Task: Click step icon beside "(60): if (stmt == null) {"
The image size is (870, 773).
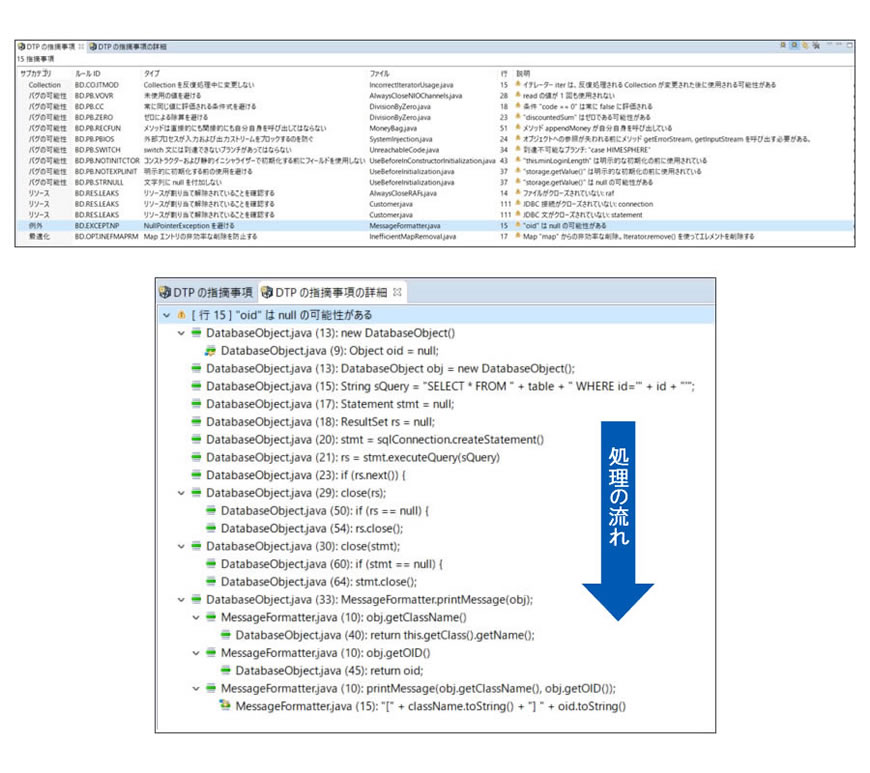Action: (210, 563)
